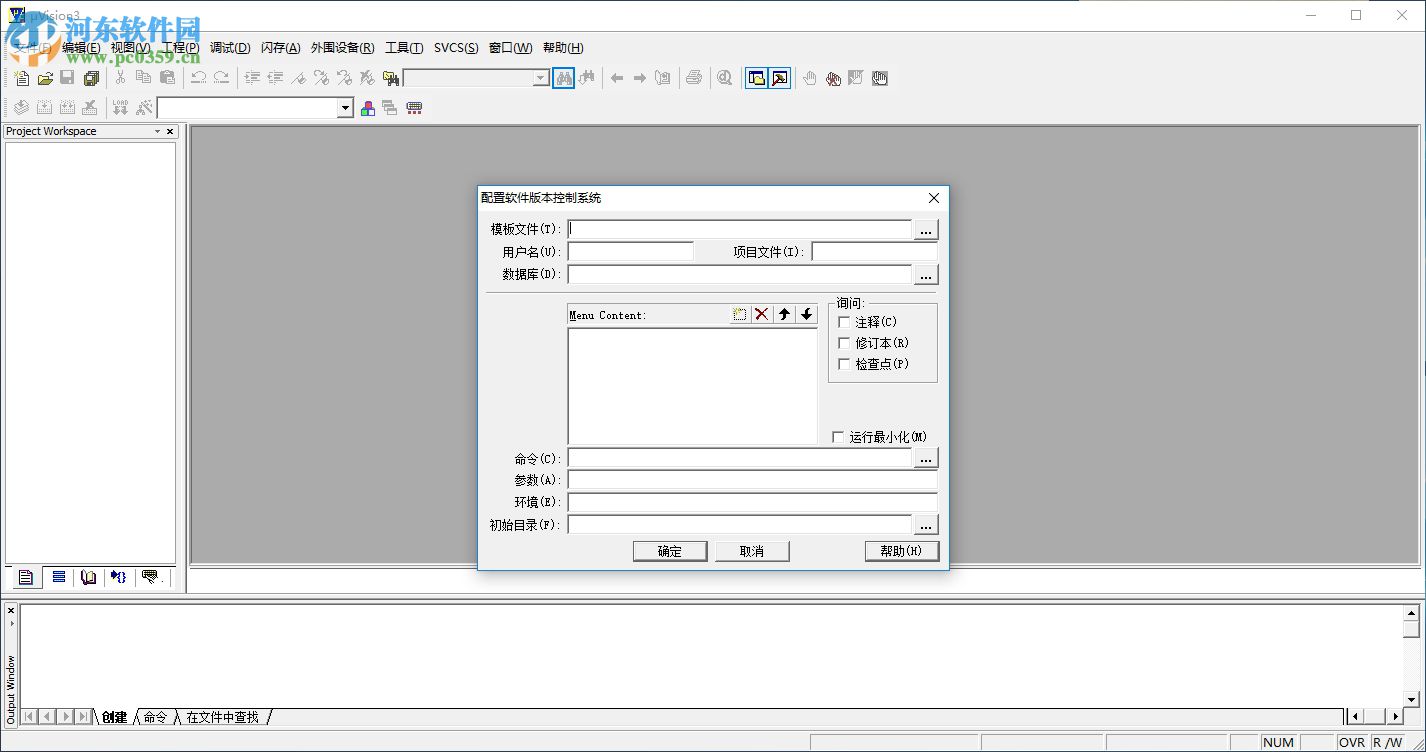Open the SVCS(S) menu
This screenshot has height=752, width=1426.
(456, 47)
